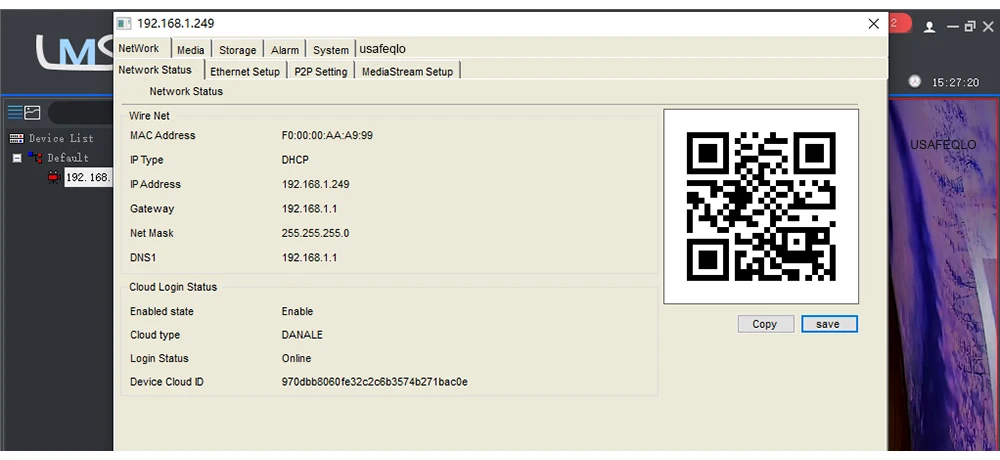Image resolution: width=1000 pixels, height=460 pixels.
Task: Select the 192.168. camera device entry
Action: pyautogui.click(x=88, y=177)
